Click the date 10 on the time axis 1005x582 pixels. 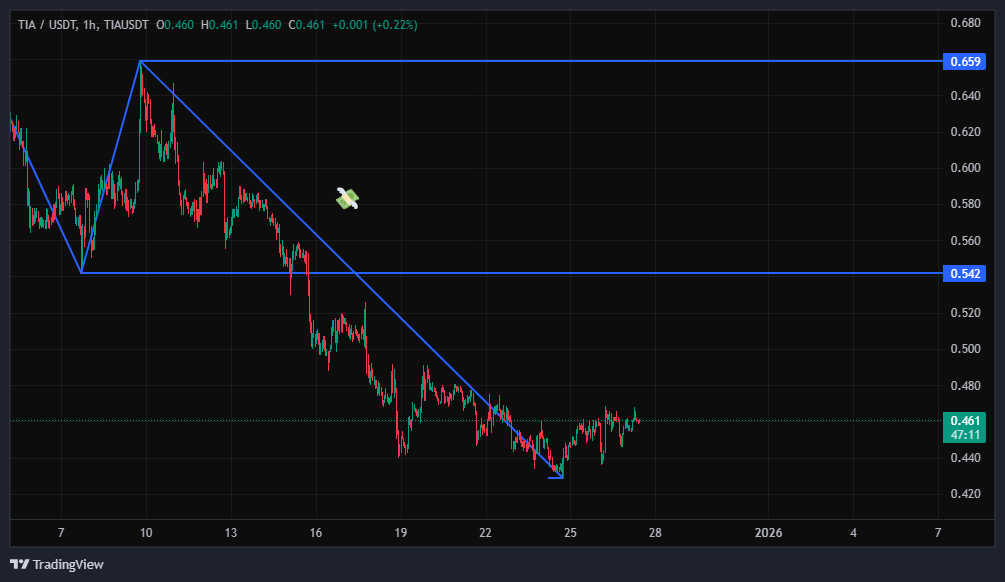[146, 533]
